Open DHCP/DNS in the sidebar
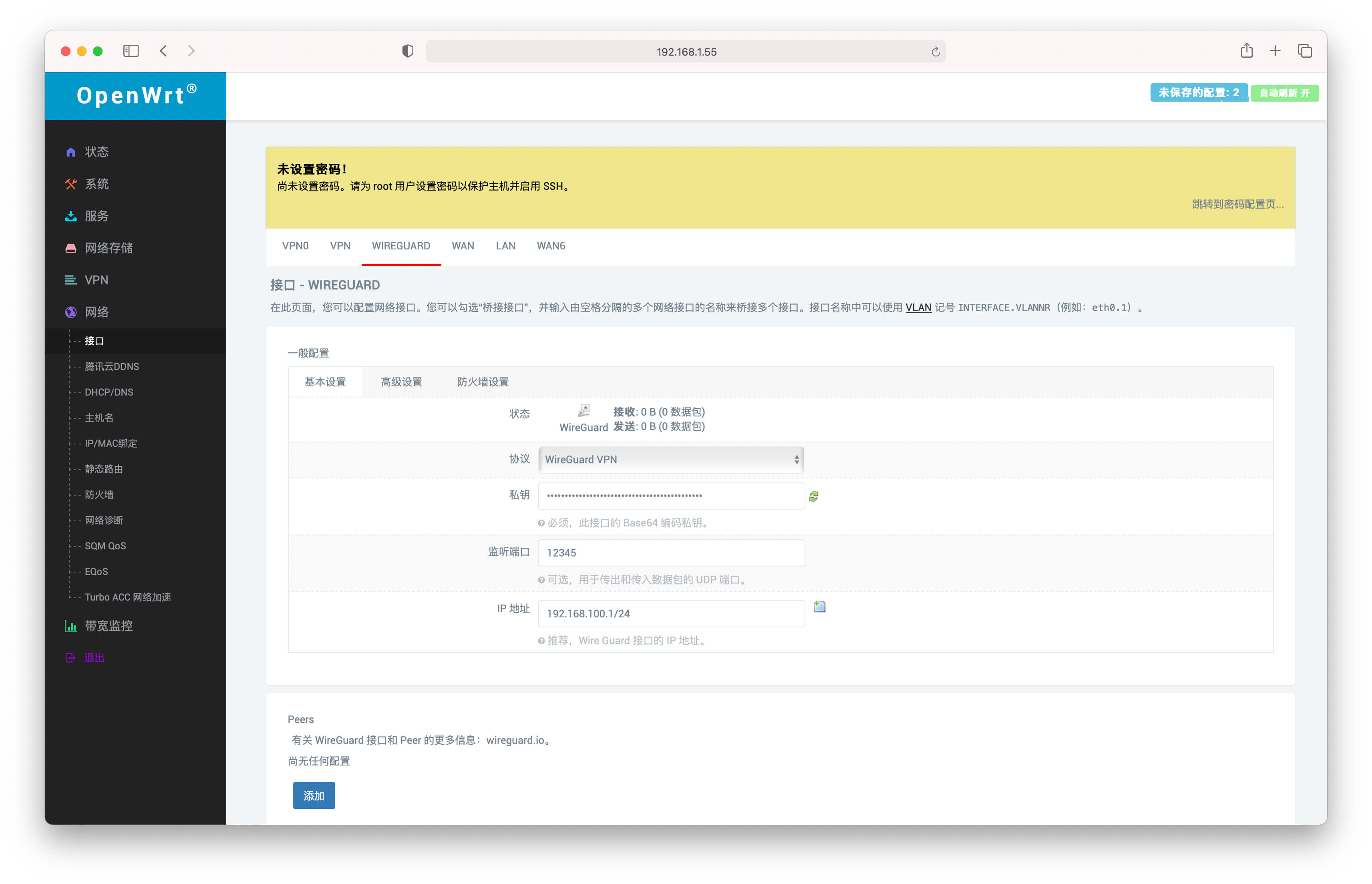The height and width of the screenshot is (884, 1372). pos(109,392)
